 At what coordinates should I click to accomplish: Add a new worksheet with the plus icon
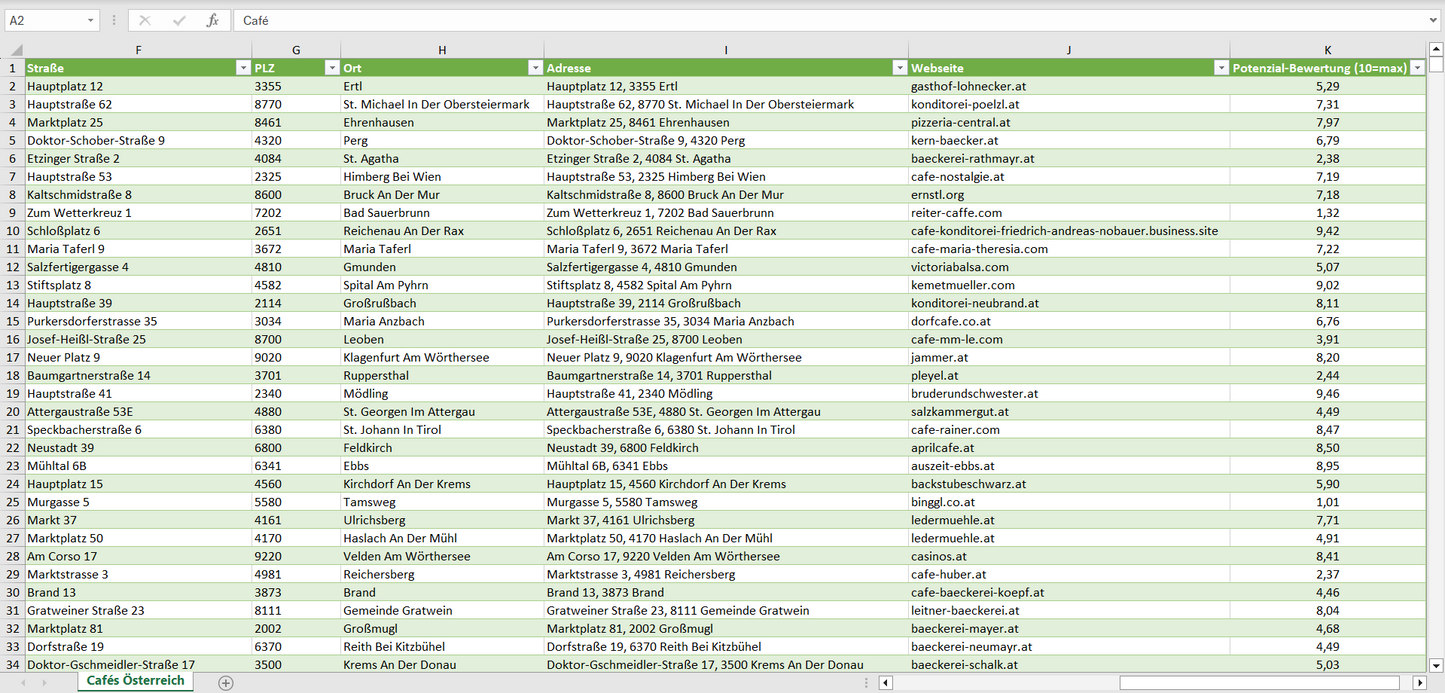tap(226, 683)
